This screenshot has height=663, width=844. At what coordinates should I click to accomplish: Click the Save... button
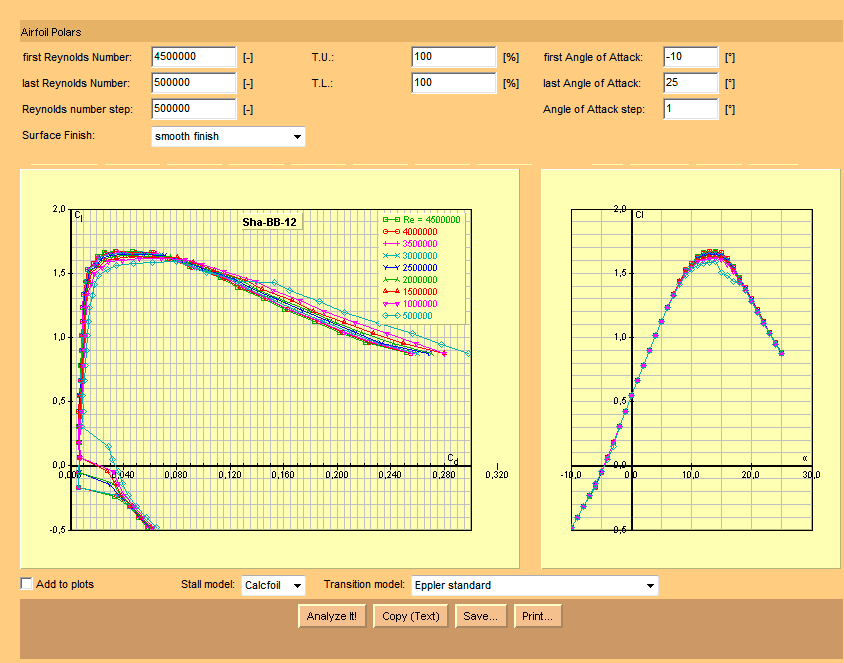(x=481, y=616)
